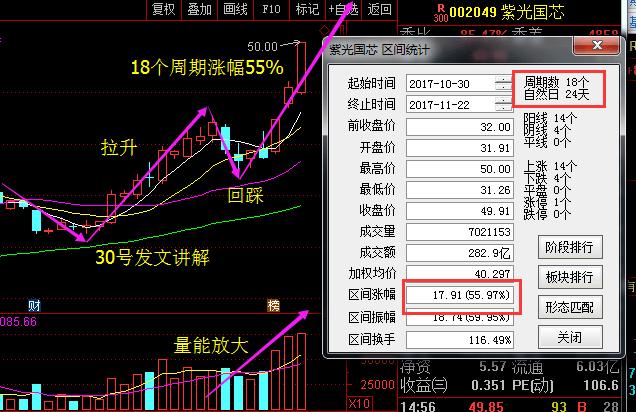Select the 成交额 value 282.9亿

coord(460,253)
